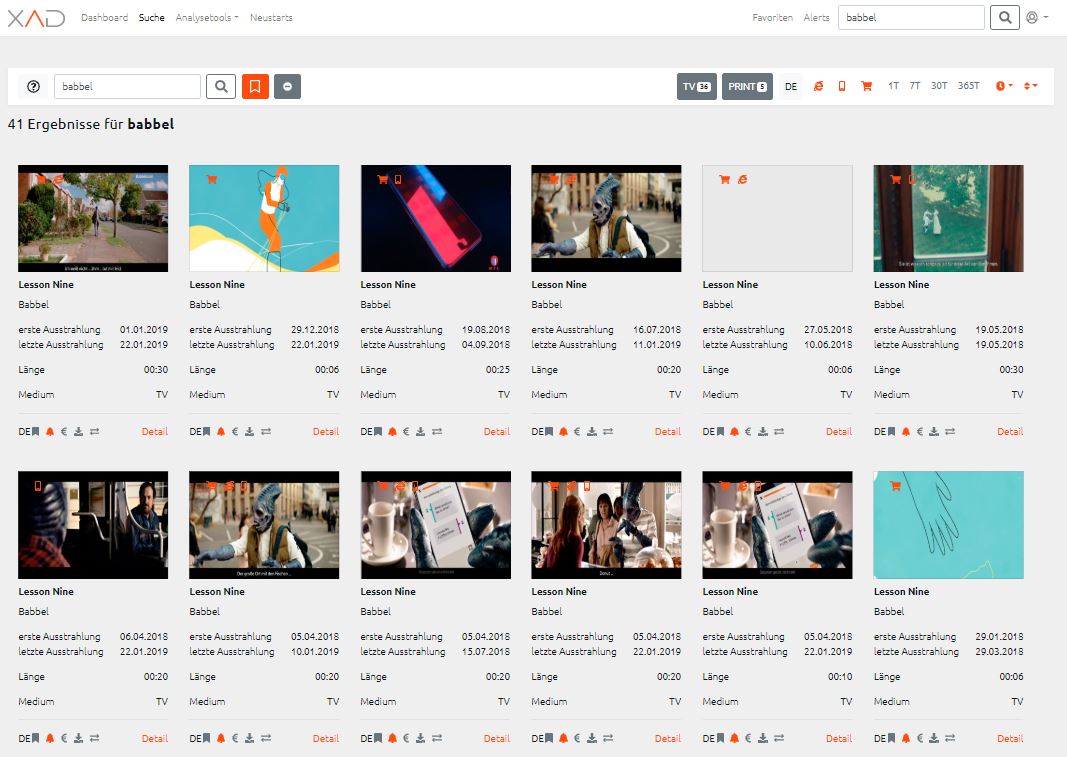Screen dimensions: 1067x757
Task: Set alert bell on spot first aired 29.12.2018
Action: pyautogui.click(x=220, y=432)
